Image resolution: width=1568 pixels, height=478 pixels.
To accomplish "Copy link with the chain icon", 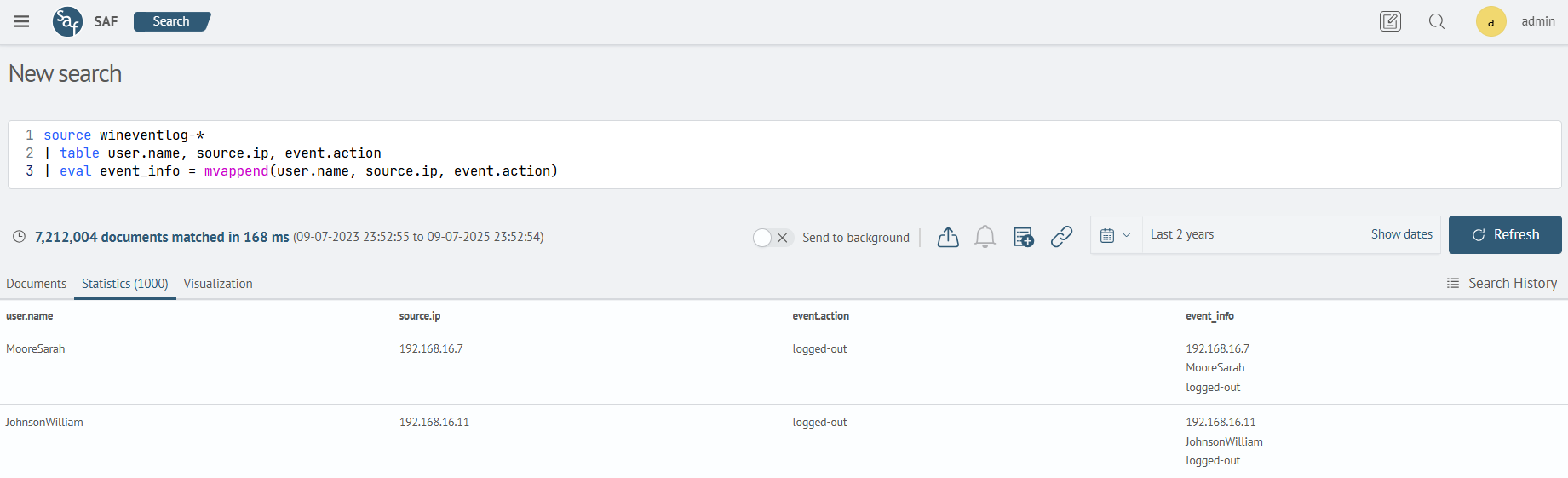I will point(1061,237).
